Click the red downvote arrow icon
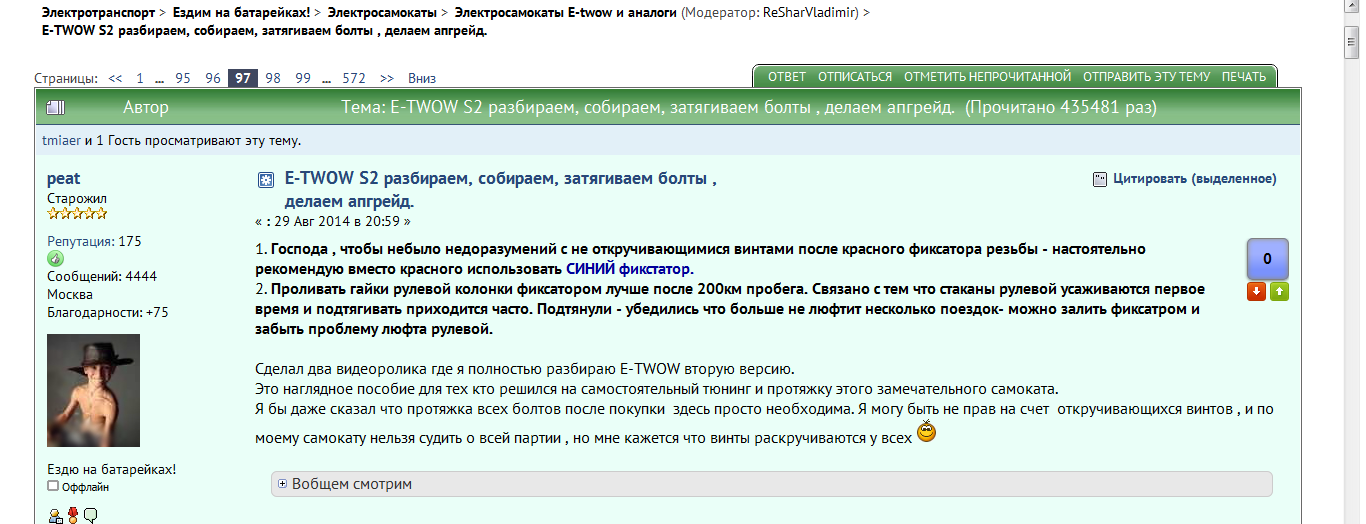Image resolution: width=1366 pixels, height=524 pixels. 1256,292
